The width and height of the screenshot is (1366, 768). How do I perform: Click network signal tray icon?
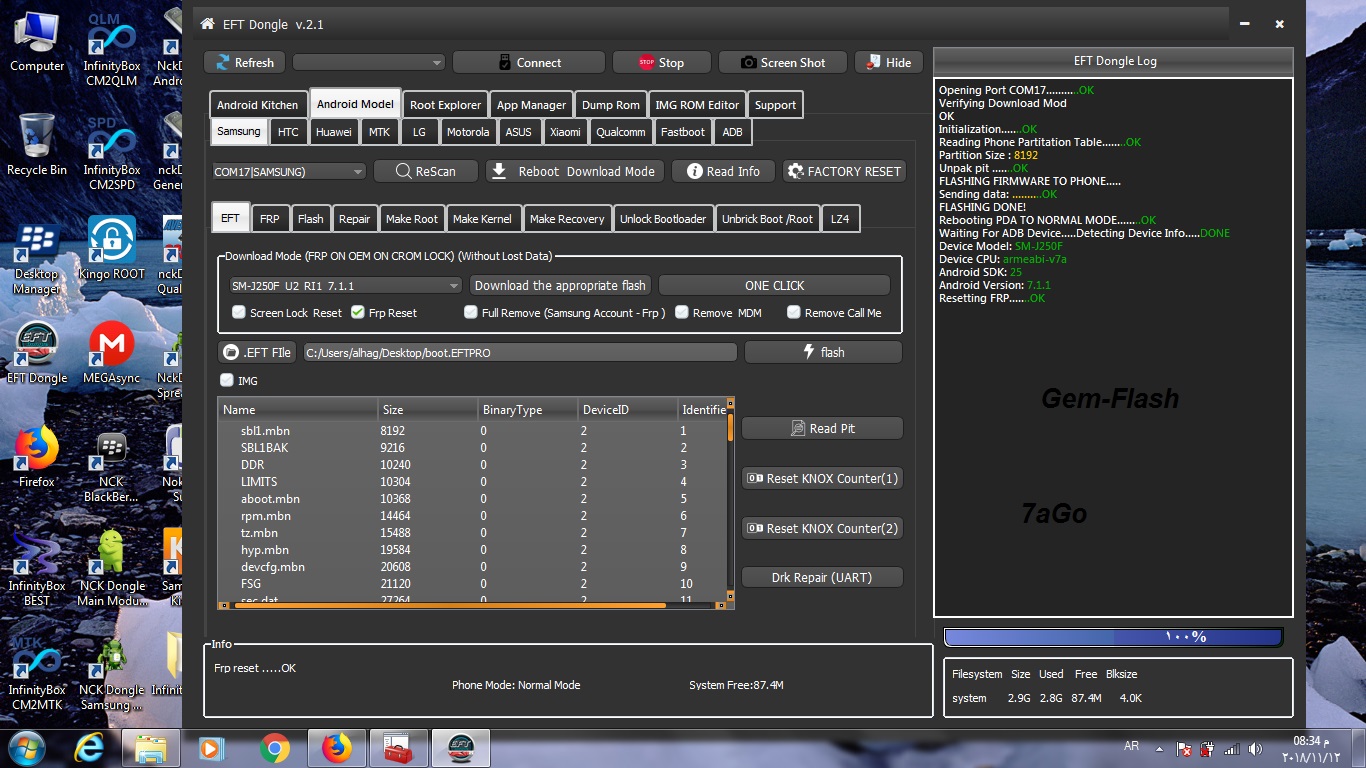1232,748
